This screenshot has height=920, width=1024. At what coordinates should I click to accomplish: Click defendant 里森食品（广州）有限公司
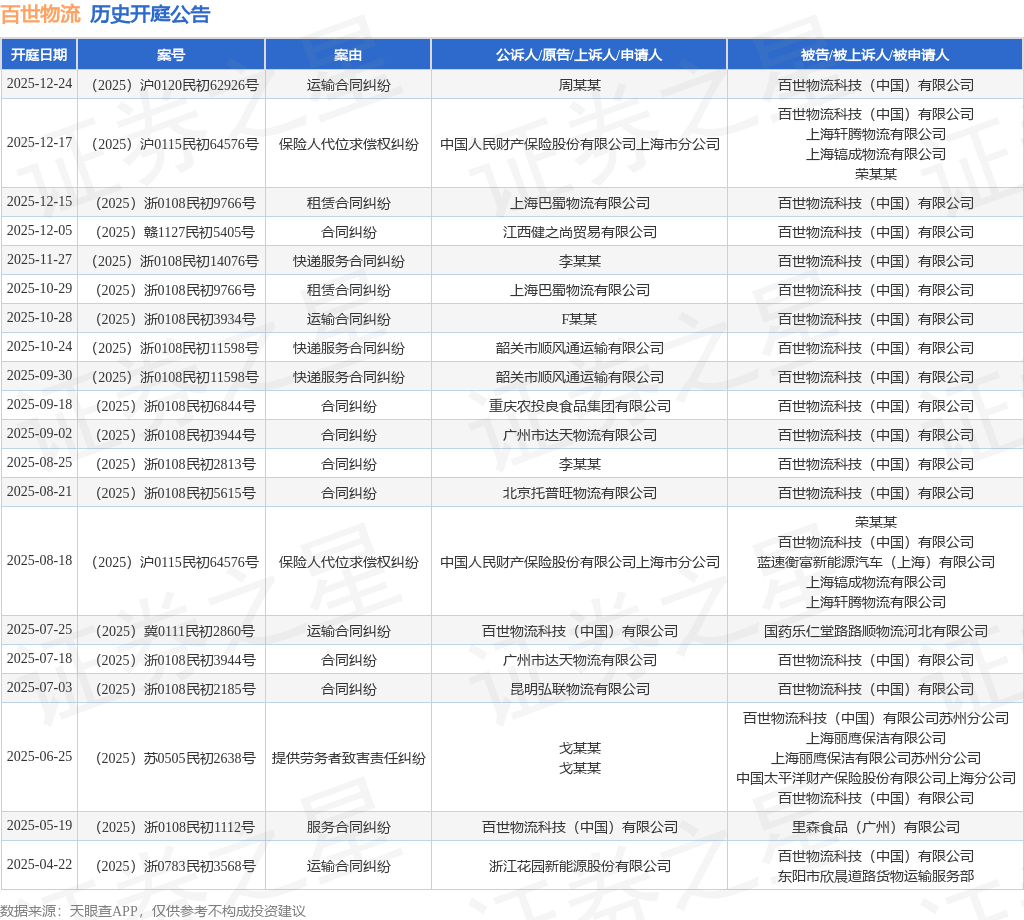point(875,827)
